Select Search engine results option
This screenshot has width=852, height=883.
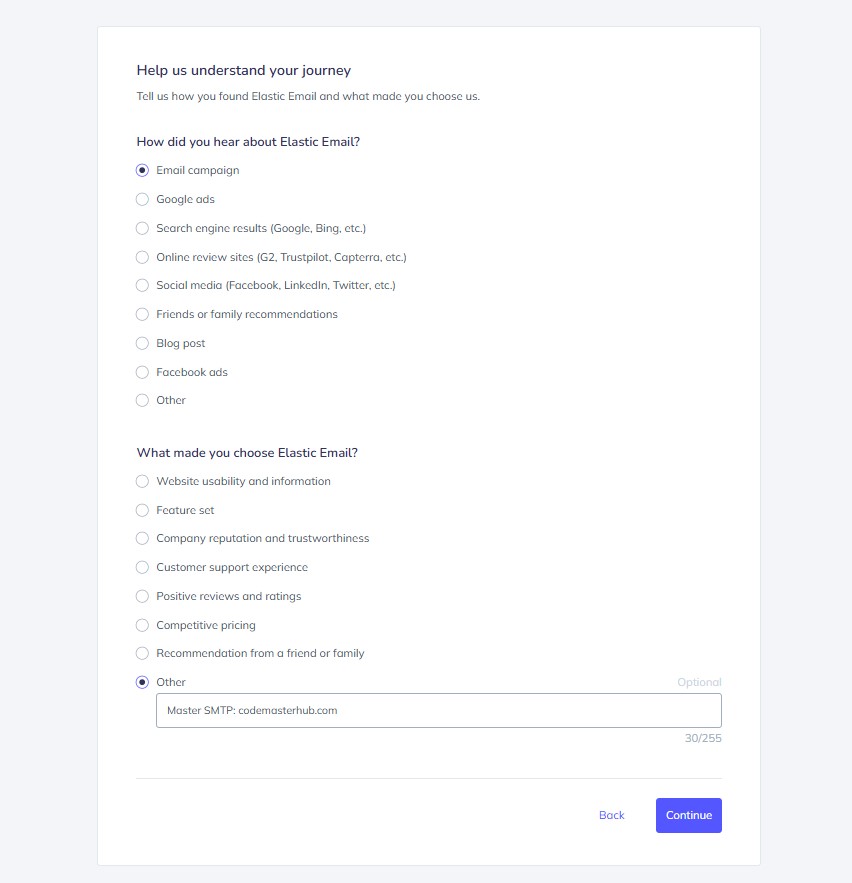(x=142, y=228)
